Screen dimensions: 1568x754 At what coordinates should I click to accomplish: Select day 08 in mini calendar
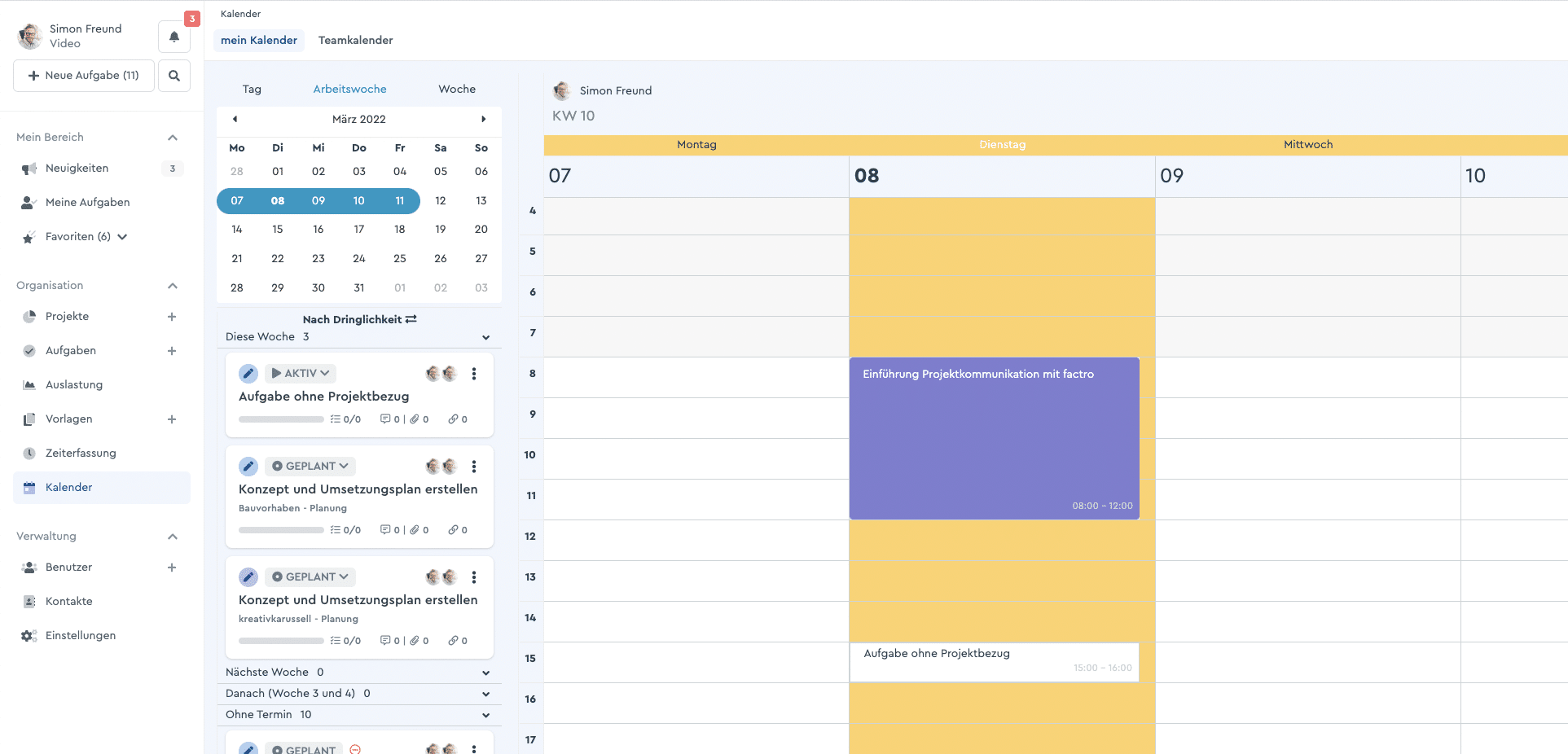[x=278, y=200]
